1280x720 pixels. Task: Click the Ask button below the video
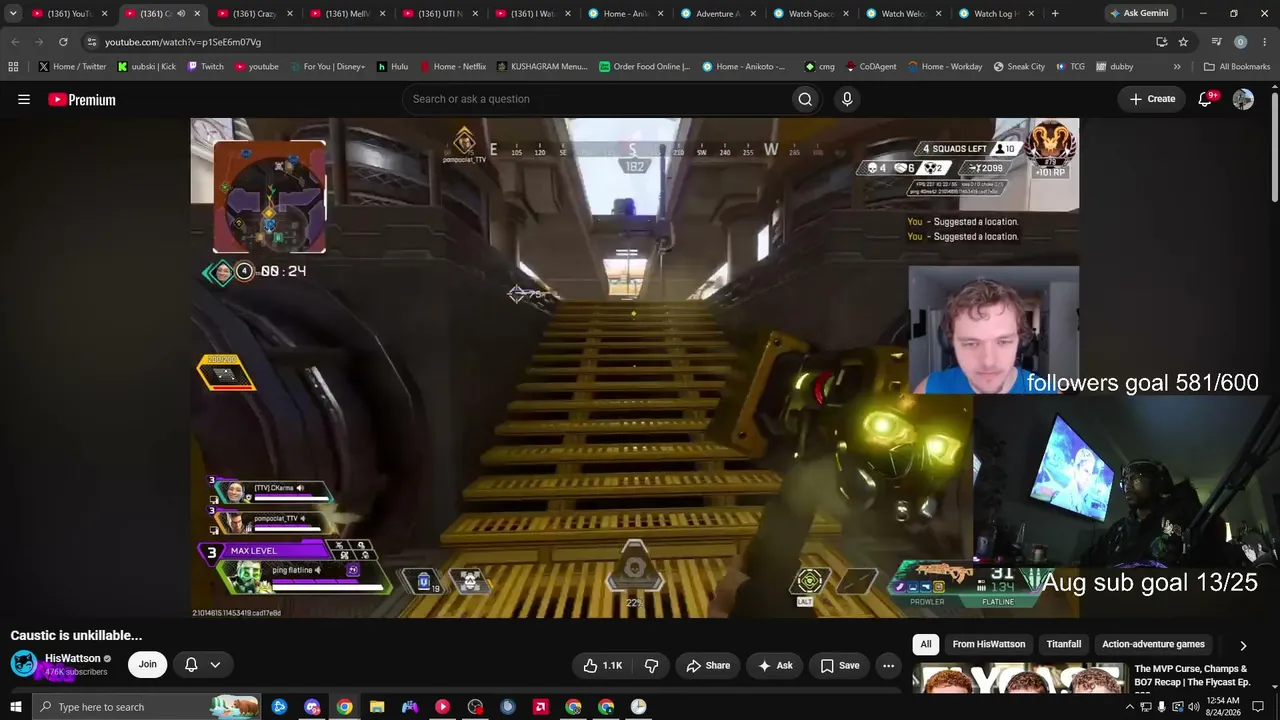point(775,665)
